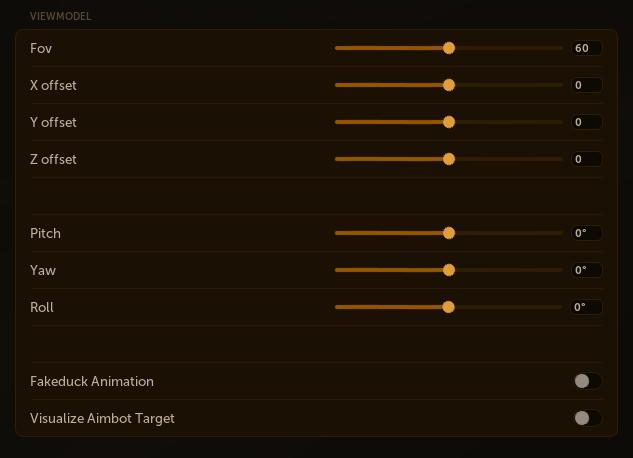This screenshot has height=458, width=633.
Task: Click the Y offset slider handle
Action: (449, 122)
